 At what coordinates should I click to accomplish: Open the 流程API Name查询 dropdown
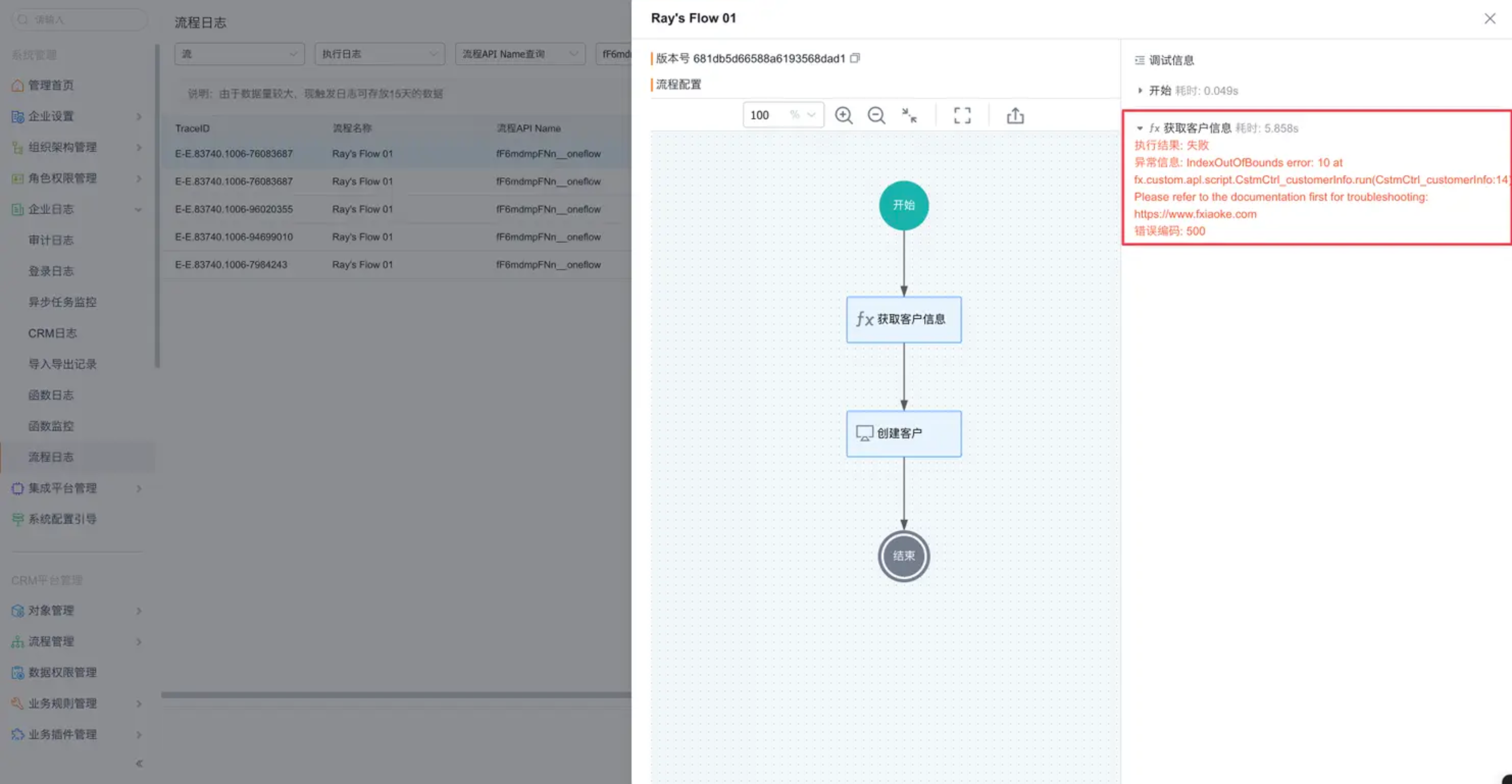[x=519, y=54]
